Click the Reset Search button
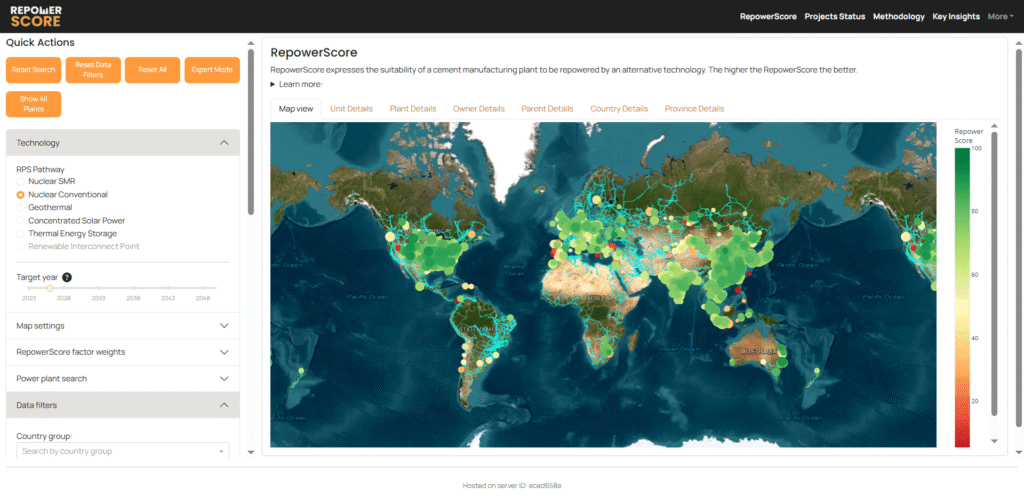 33,70
